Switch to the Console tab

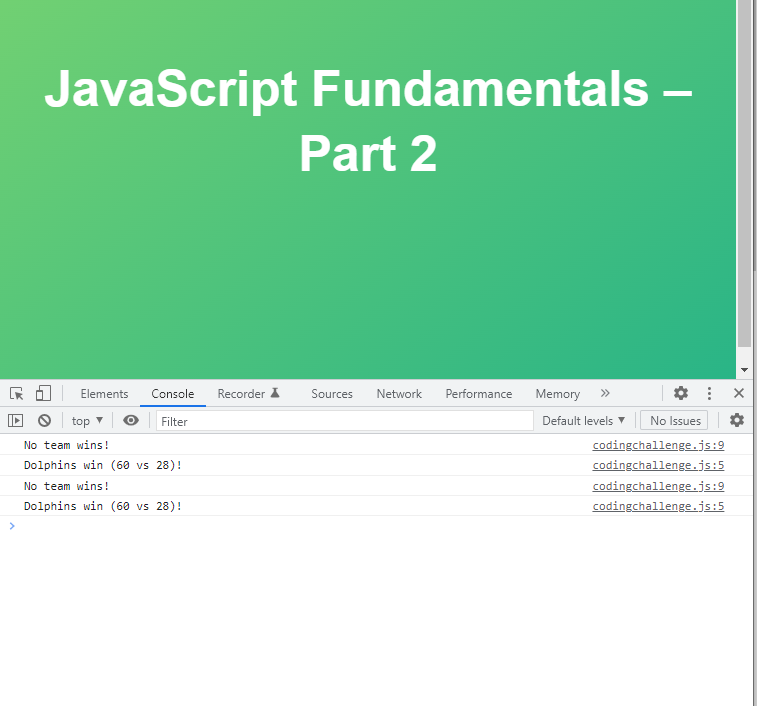173,394
